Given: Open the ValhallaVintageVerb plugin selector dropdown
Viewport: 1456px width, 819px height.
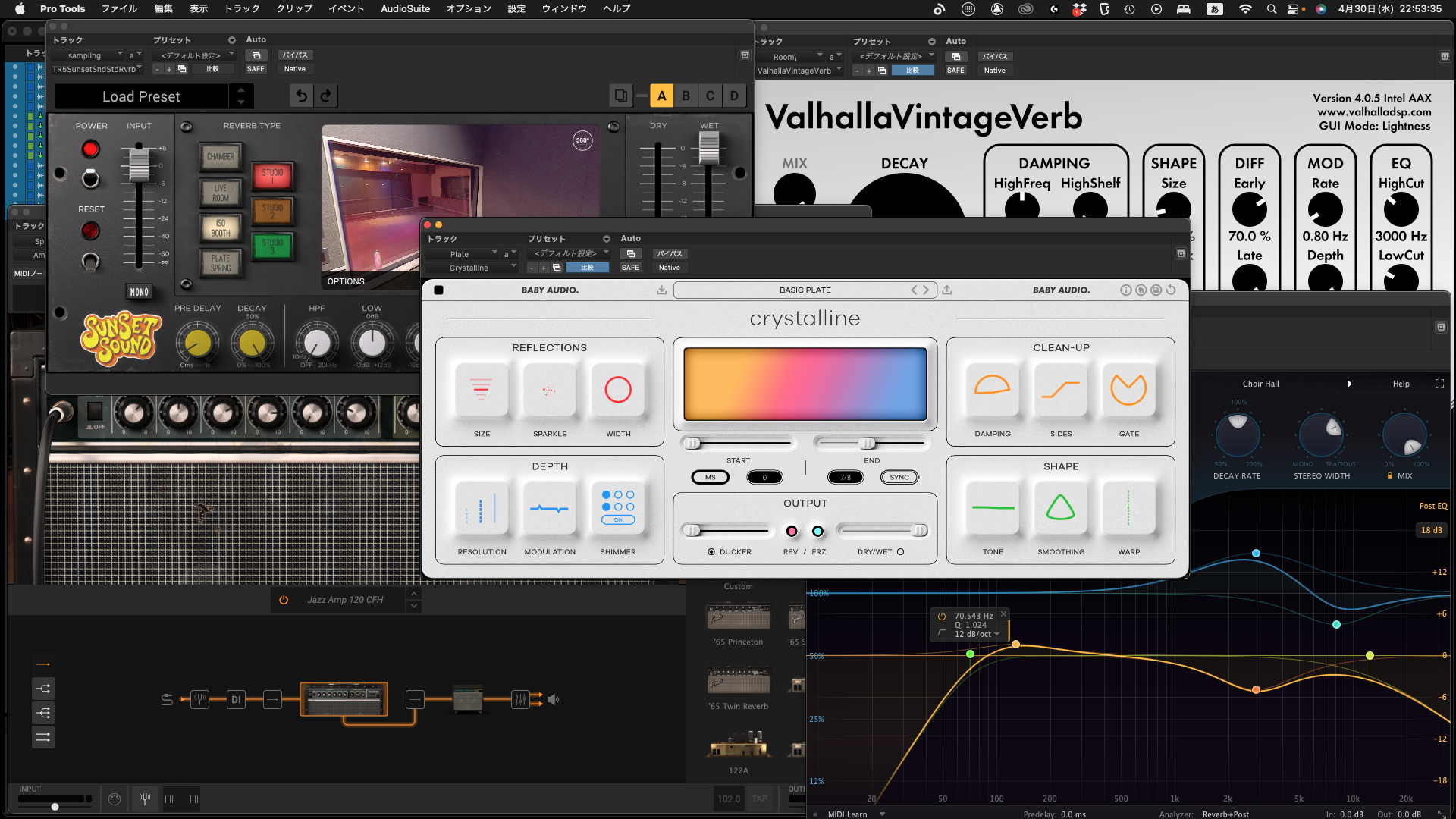Looking at the screenshot, I should (799, 71).
